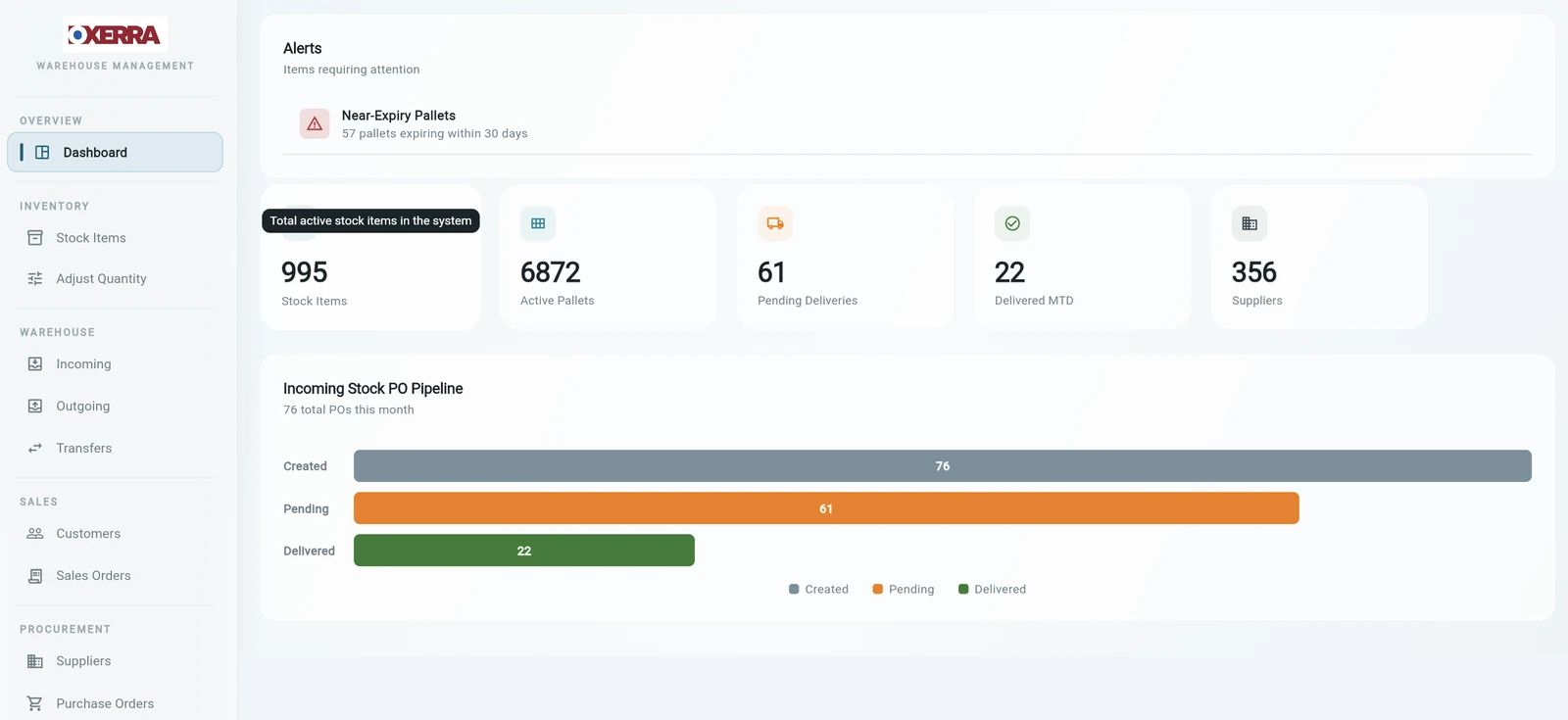Viewport: 1568px width, 720px height.
Task: Toggle the Created legend swatch
Action: point(794,589)
